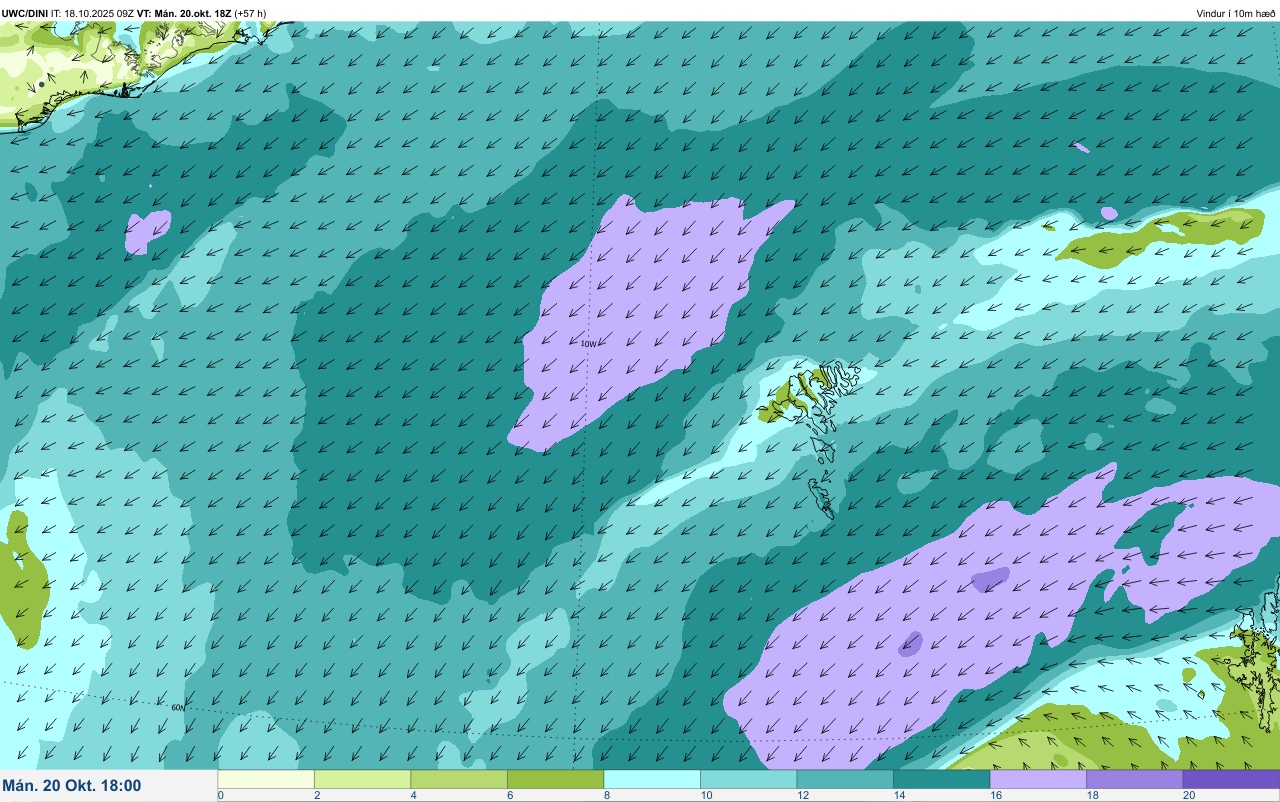Click the 'Mán. 20 Okt. 18:00' date label
The width and height of the screenshot is (1280, 802).
click(72, 786)
